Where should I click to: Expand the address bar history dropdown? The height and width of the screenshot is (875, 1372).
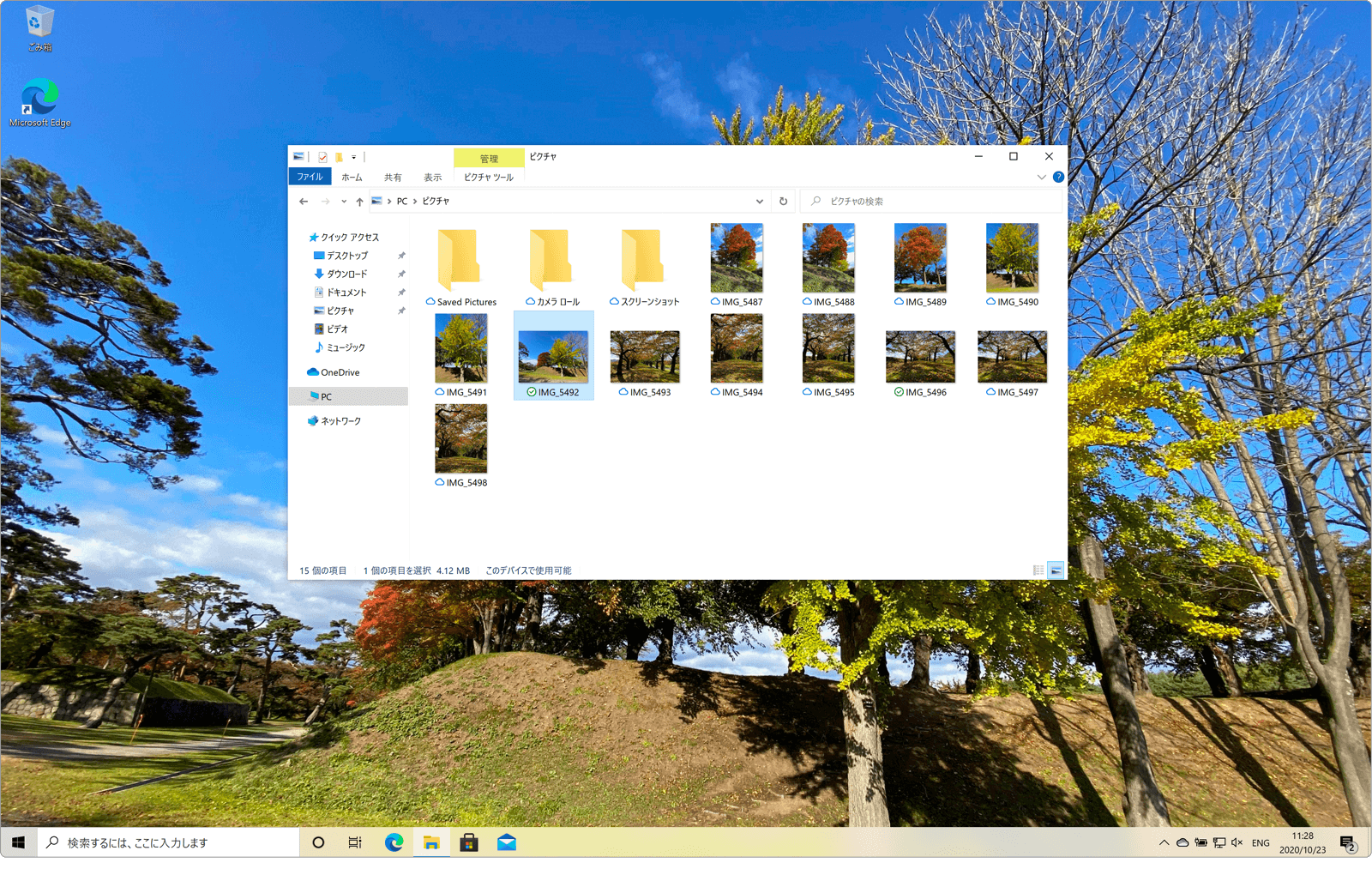(x=759, y=202)
